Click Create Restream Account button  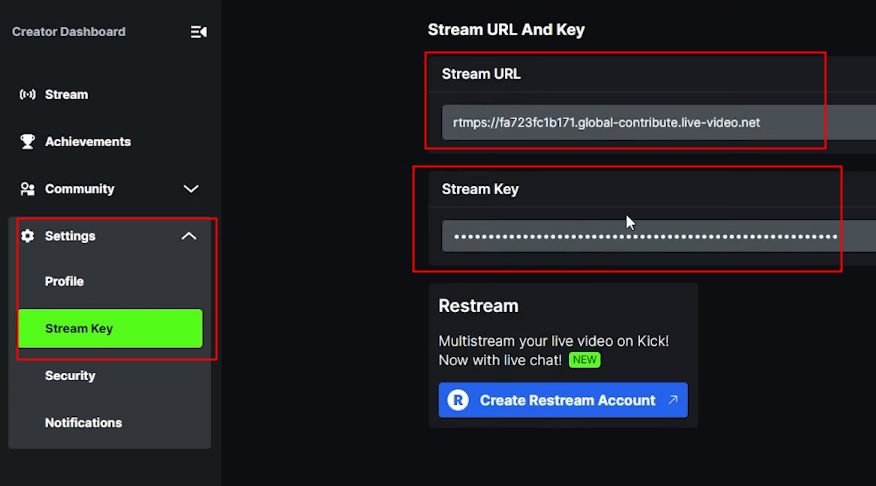coord(563,400)
